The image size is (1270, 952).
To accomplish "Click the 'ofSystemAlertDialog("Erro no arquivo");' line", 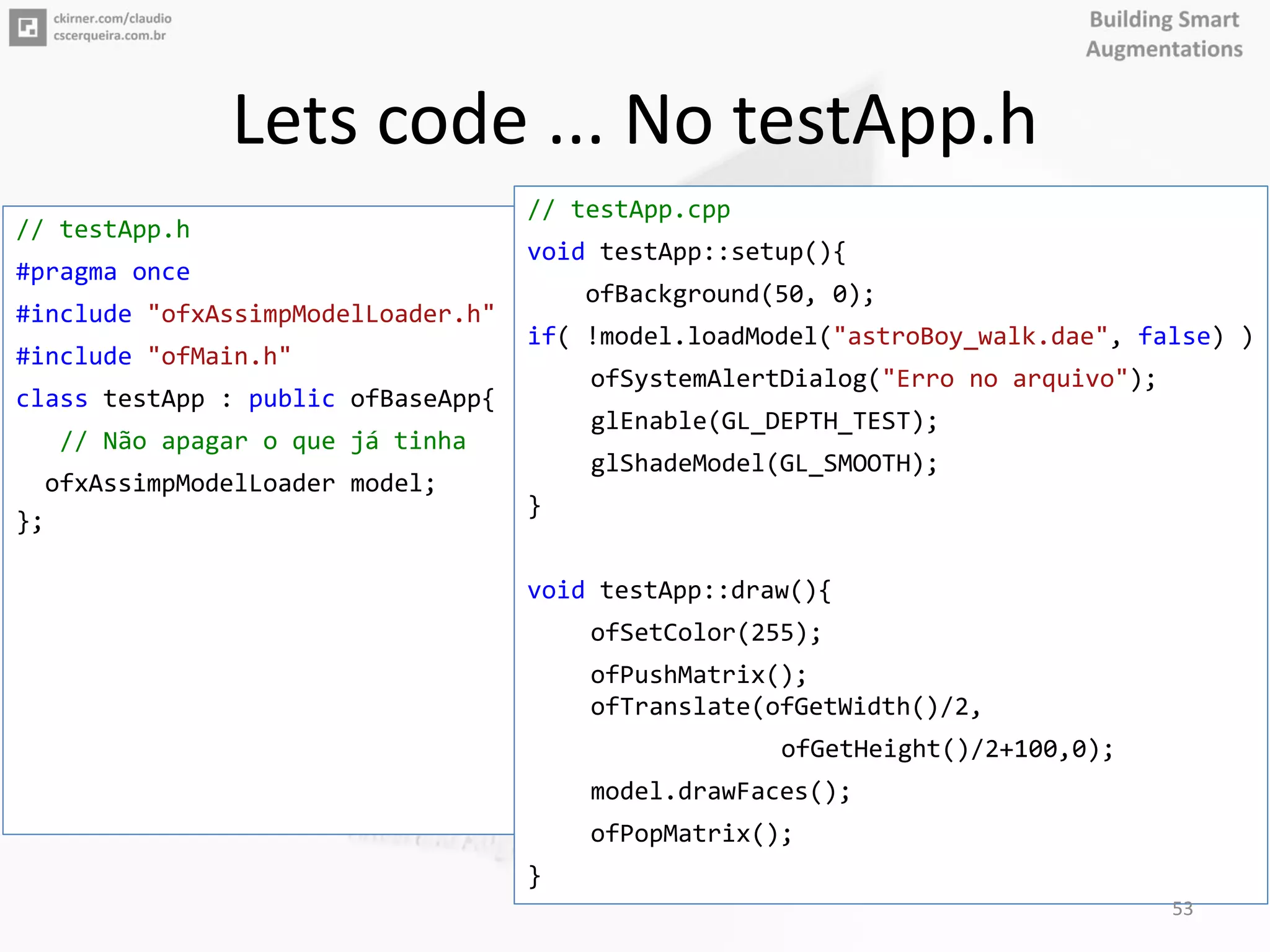I will point(873,379).
